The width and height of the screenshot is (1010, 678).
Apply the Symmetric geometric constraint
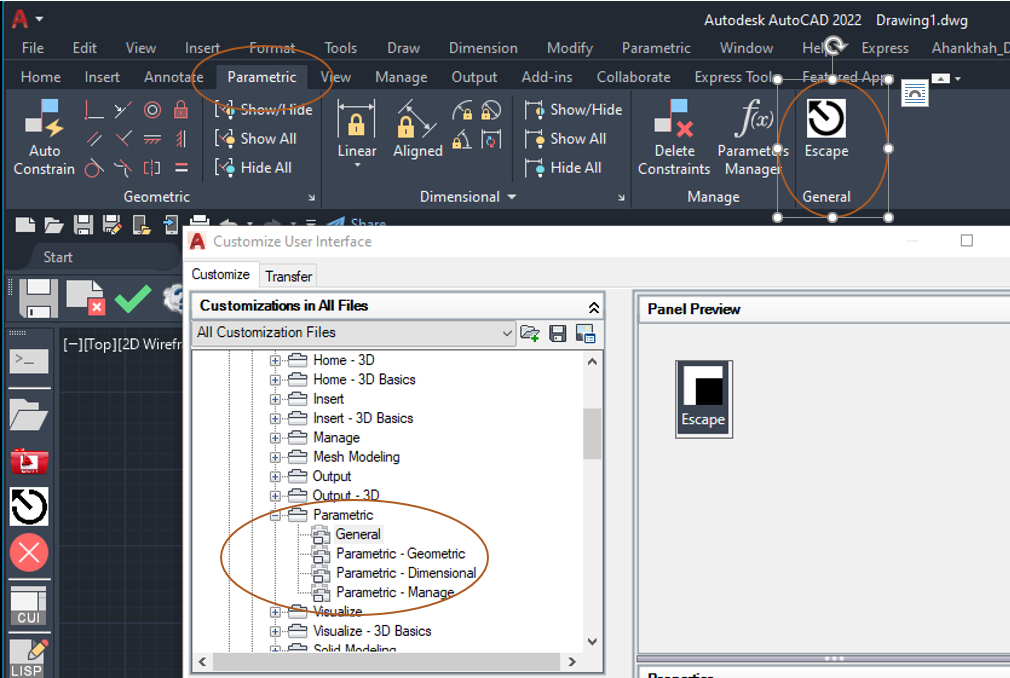point(152,168)
